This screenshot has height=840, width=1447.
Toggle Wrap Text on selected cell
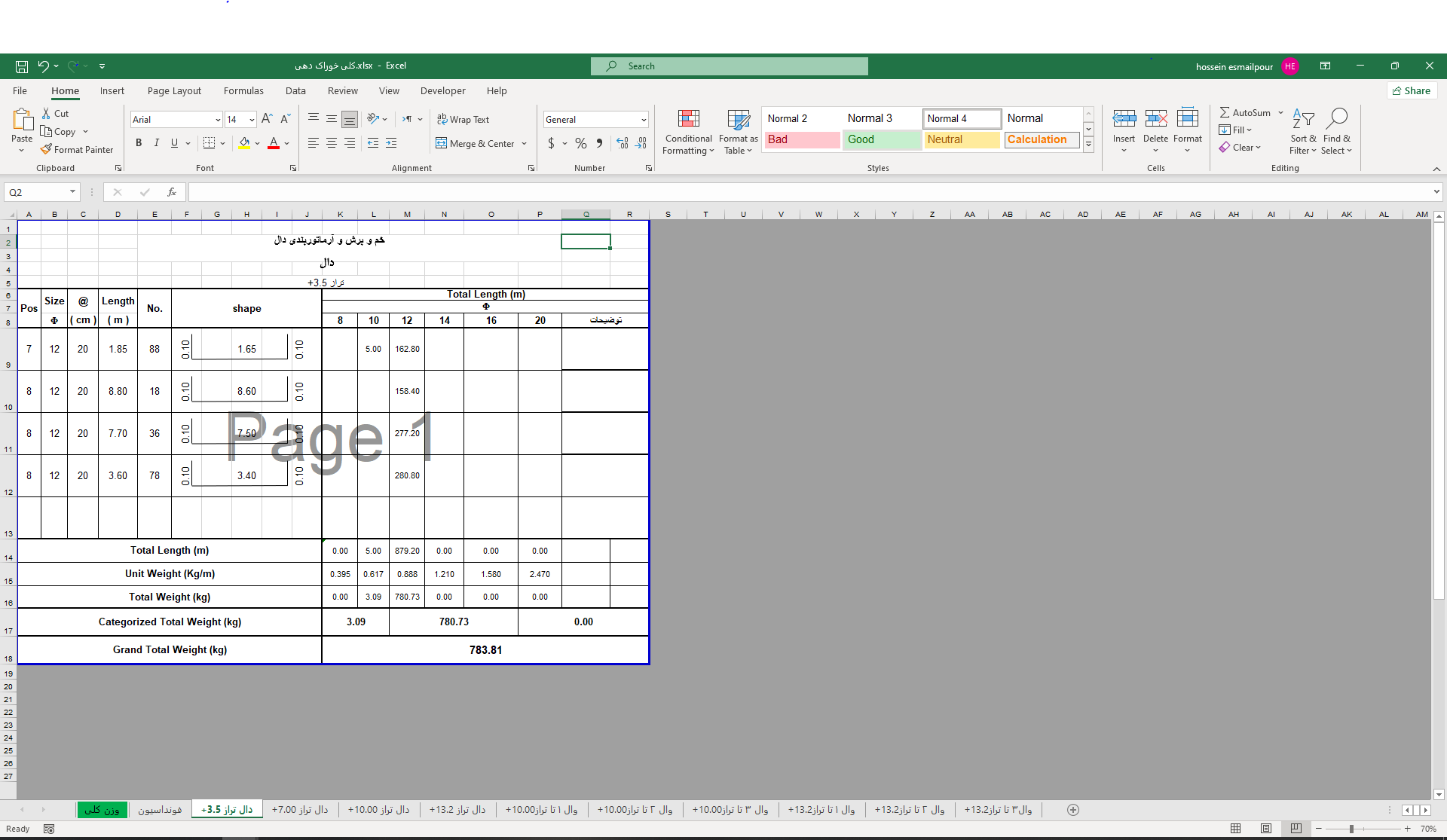click(463, 119)
